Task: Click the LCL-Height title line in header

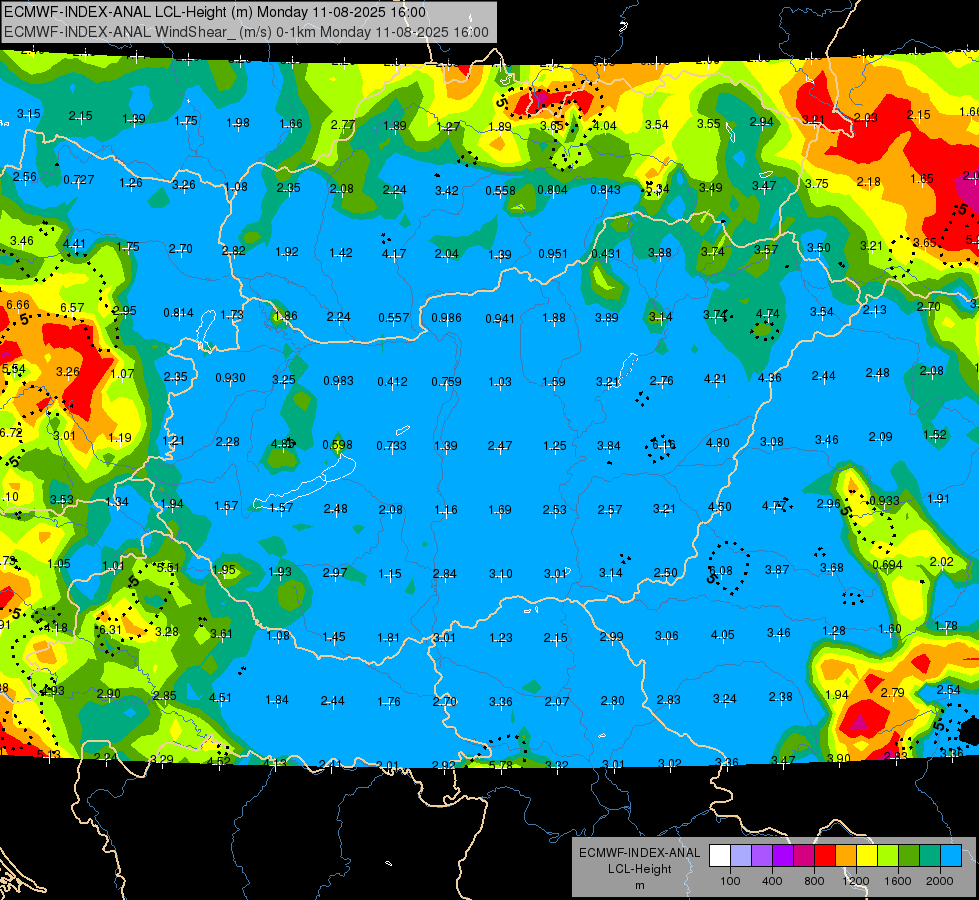Action: pyautogui.click(x=215, y=12)
